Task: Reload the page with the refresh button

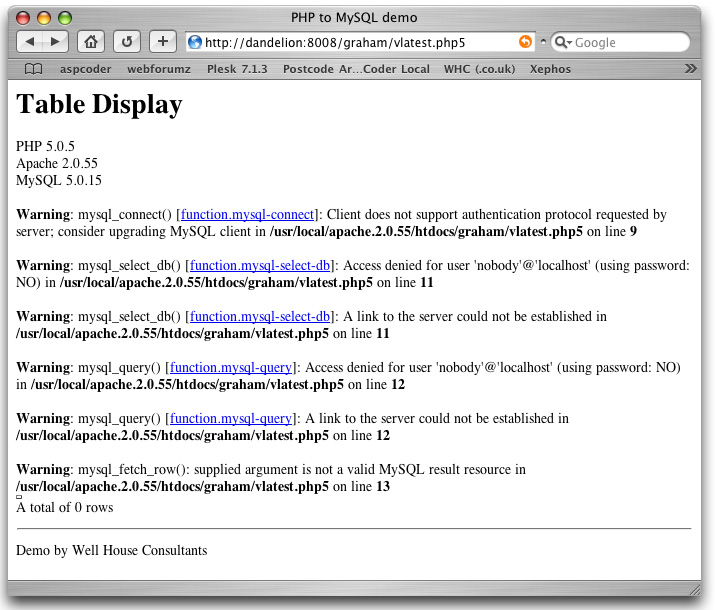Action: click(x=127, y=42)
